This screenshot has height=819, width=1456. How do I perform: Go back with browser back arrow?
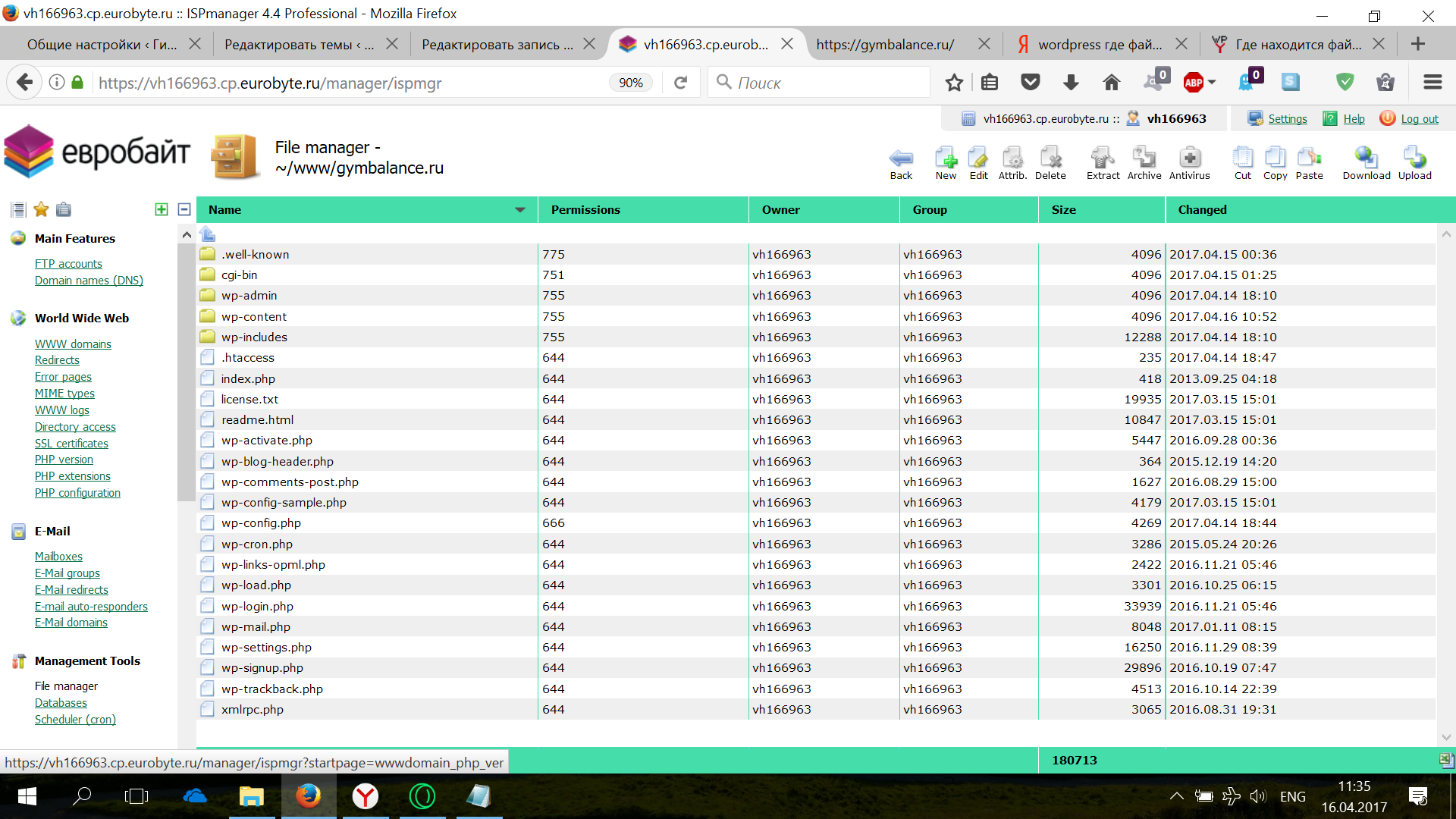24,82
